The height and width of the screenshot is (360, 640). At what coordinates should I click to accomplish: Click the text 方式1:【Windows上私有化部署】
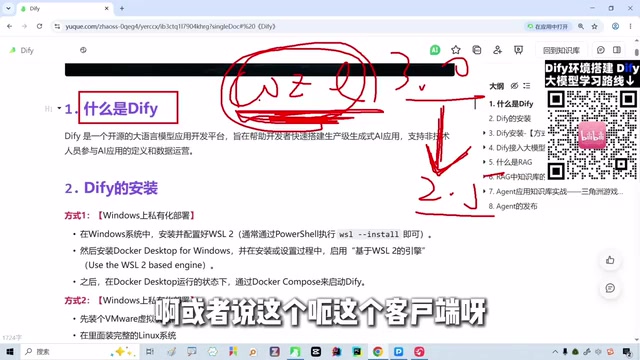(x=130, y=215)
